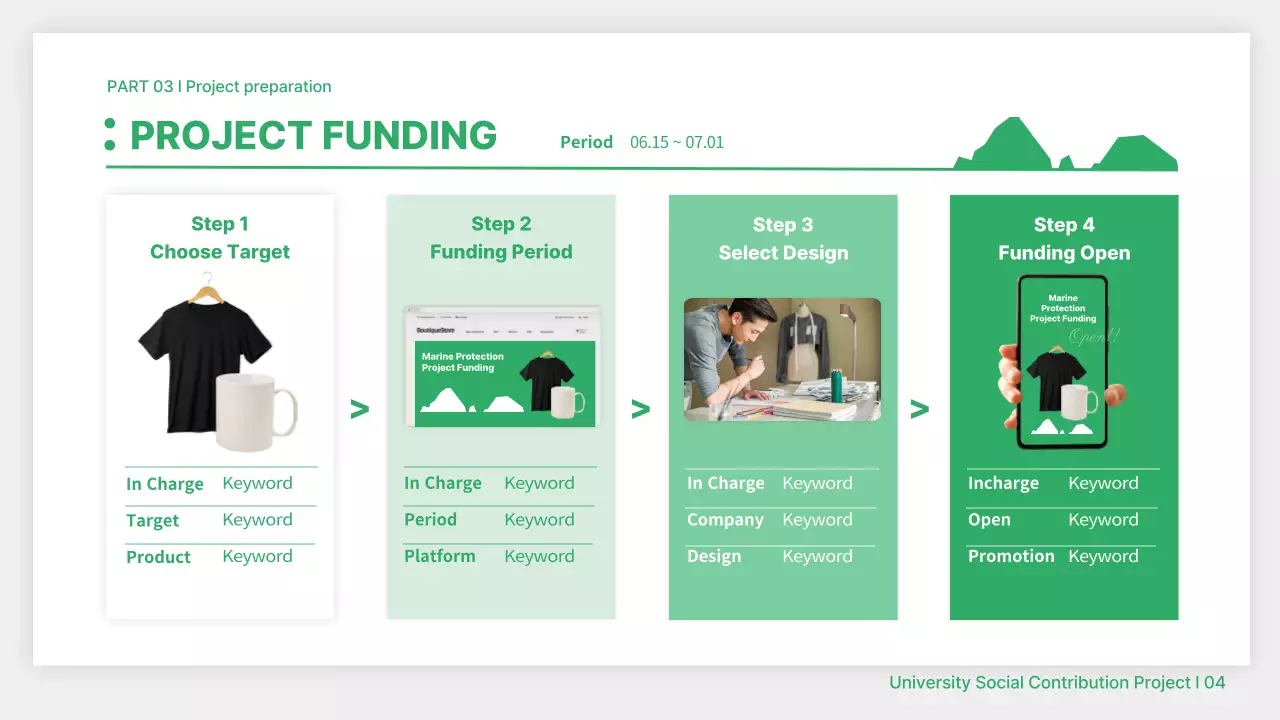The height and width of the screenshot is (720, 1280).
Task: Click the Keyword text next to Platform
Action: pyautogui.click(x=539, y=556)
